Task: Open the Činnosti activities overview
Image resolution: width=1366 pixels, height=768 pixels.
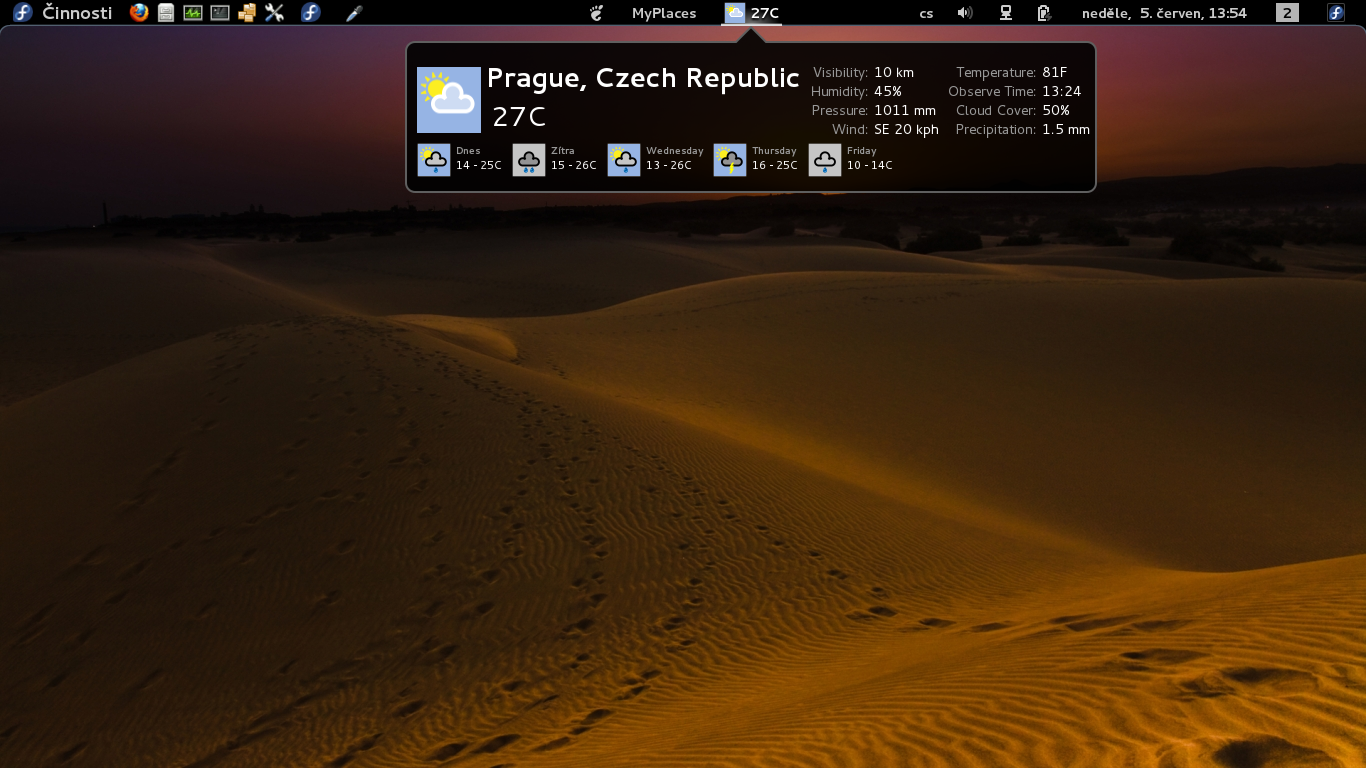Action: [x=77, y=13]
